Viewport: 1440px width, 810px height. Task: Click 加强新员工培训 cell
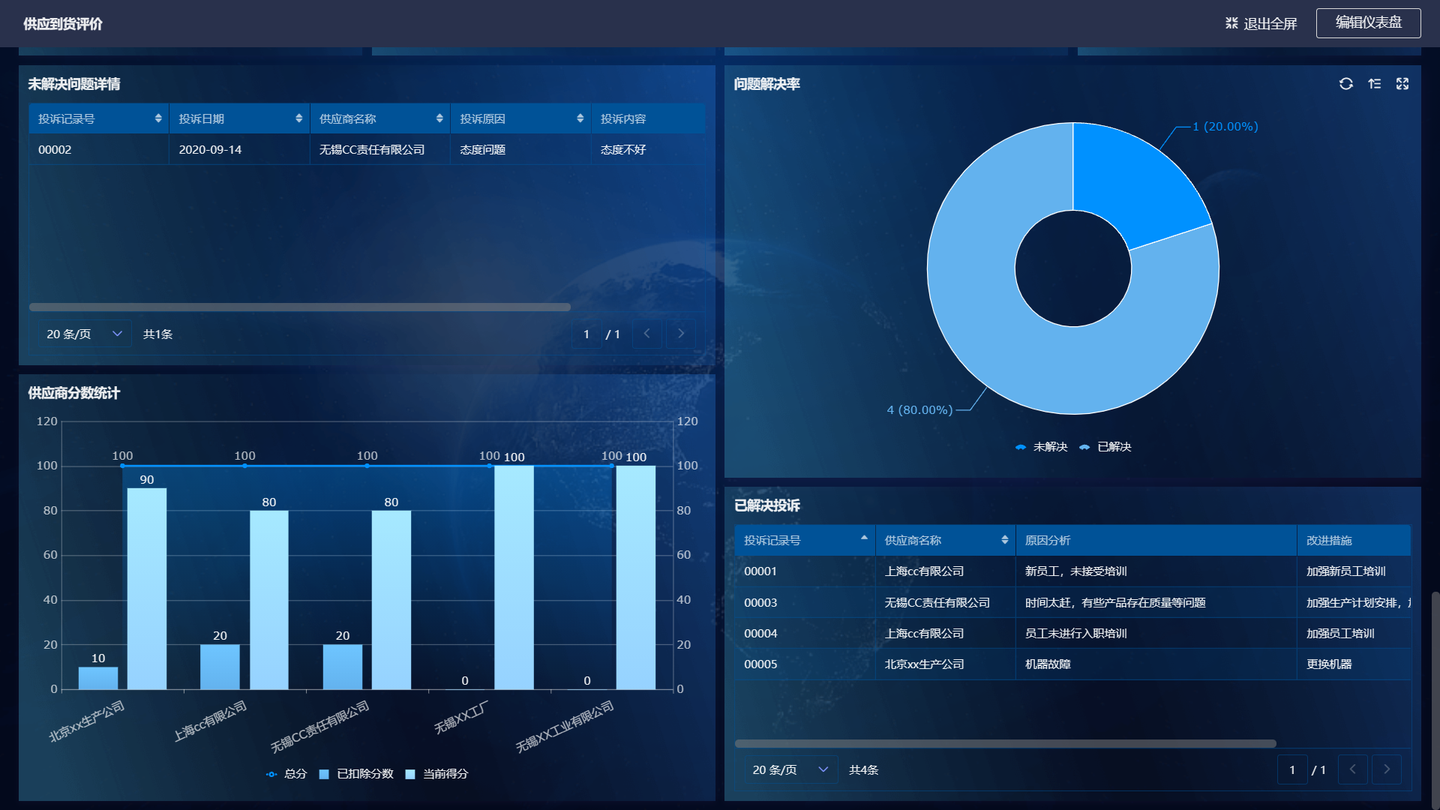point(1346,571)
